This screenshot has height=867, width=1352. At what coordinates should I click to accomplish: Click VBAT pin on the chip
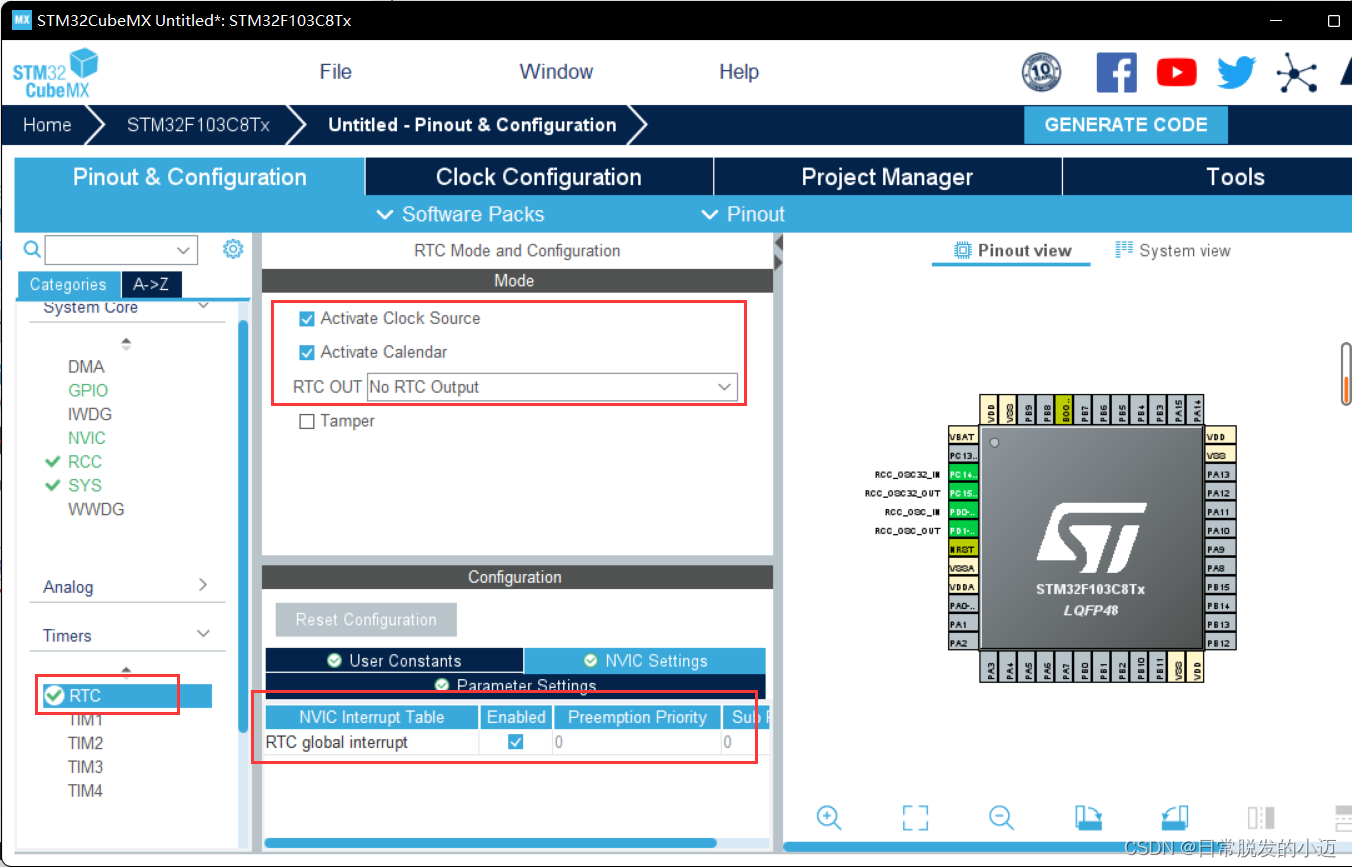[963, 437]
